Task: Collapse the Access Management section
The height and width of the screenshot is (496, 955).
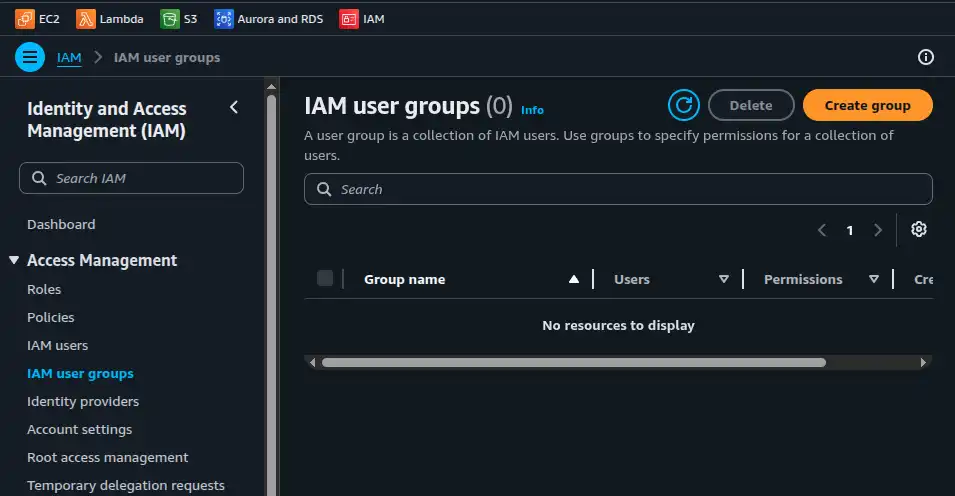Action: (x=14, y=260)
